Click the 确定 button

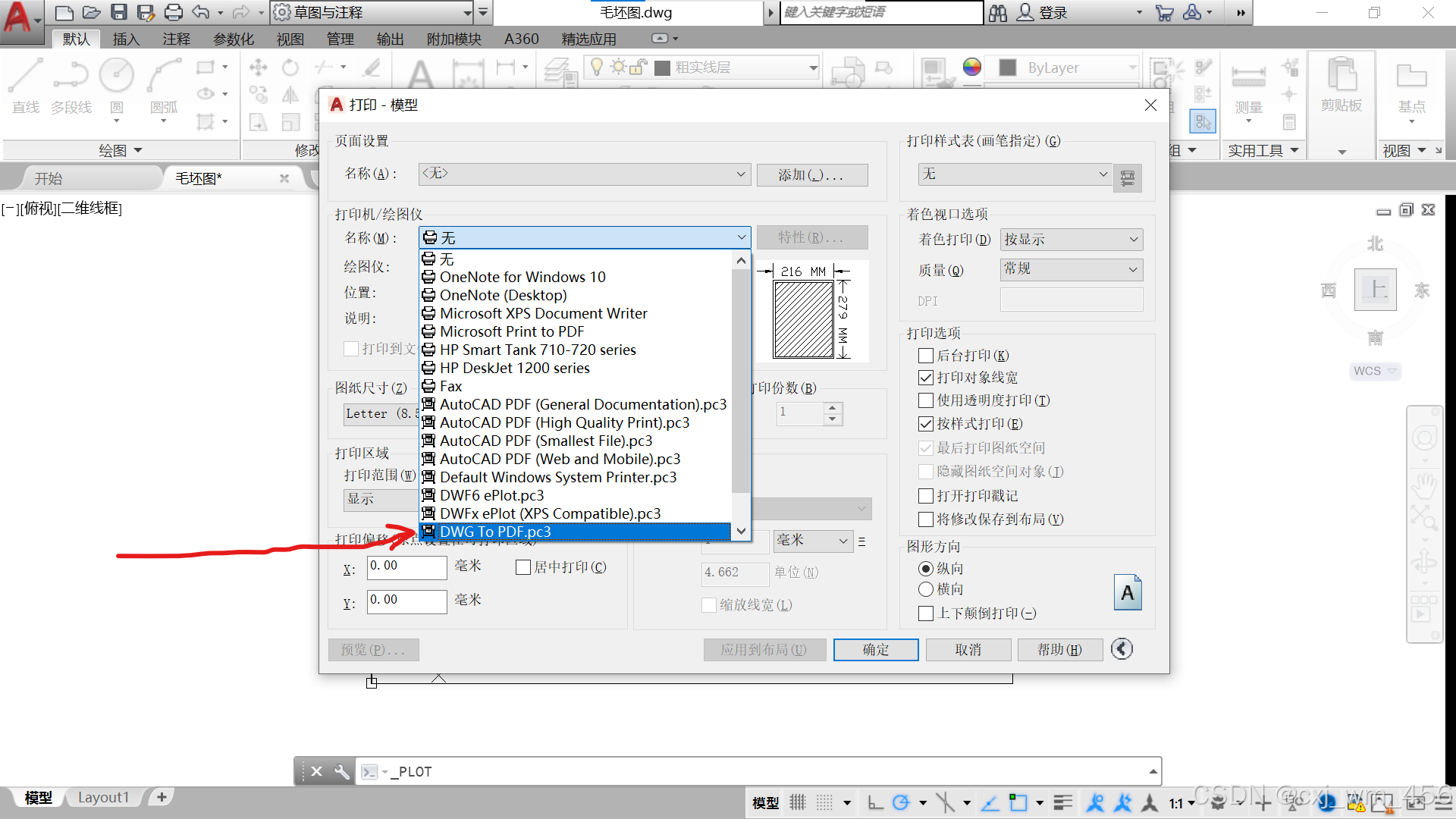(x=875, y=650)
